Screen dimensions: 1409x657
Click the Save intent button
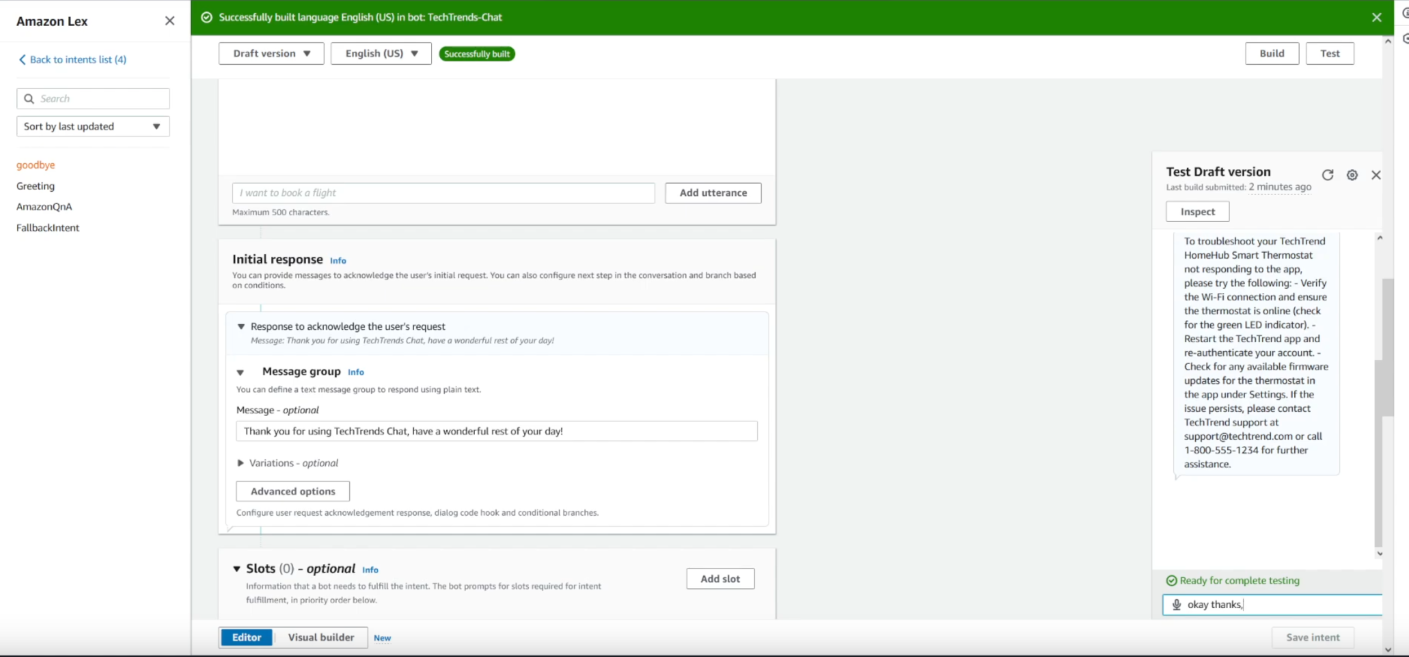(1313, 637)
